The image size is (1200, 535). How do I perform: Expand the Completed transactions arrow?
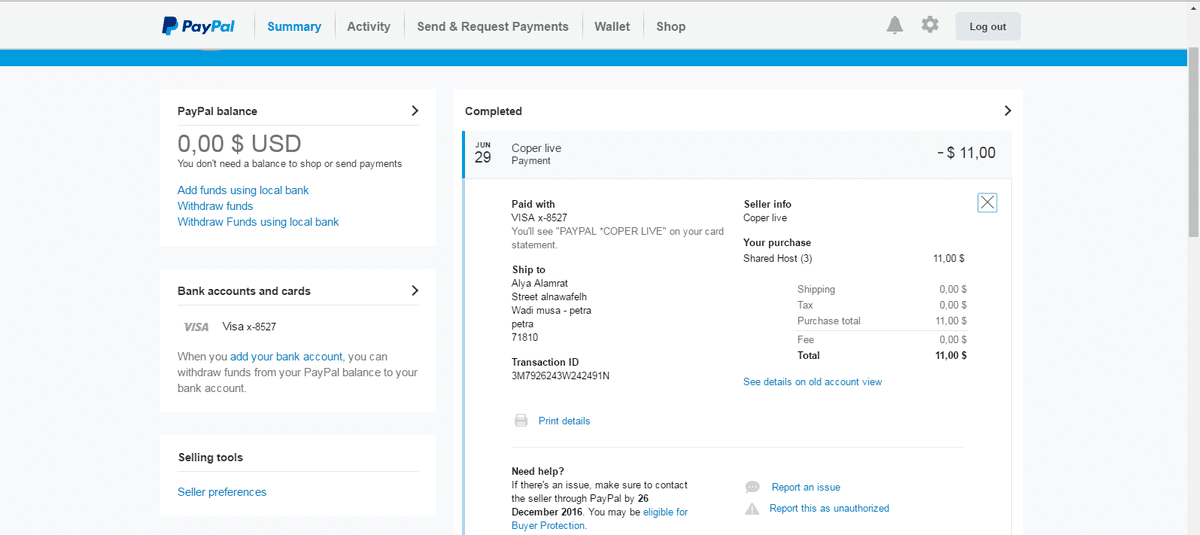click(x=1007, y=111)
